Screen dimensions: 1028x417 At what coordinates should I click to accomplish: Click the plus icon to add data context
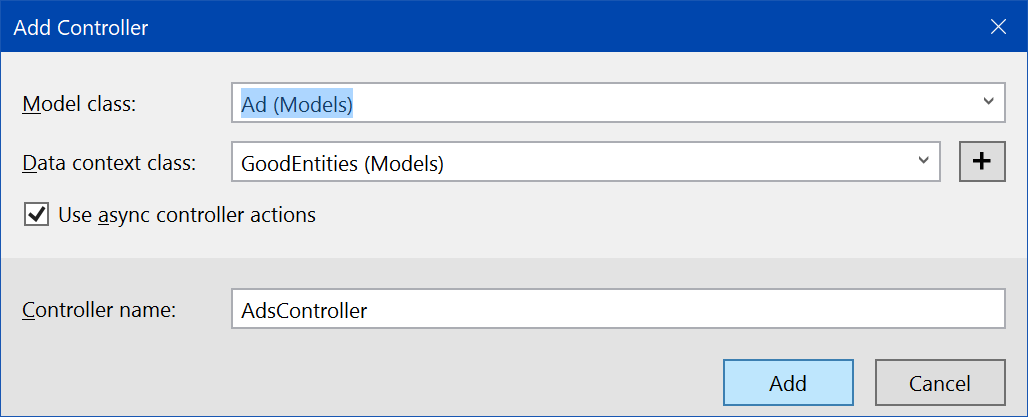pyautogui.click(x=981, y=162)
